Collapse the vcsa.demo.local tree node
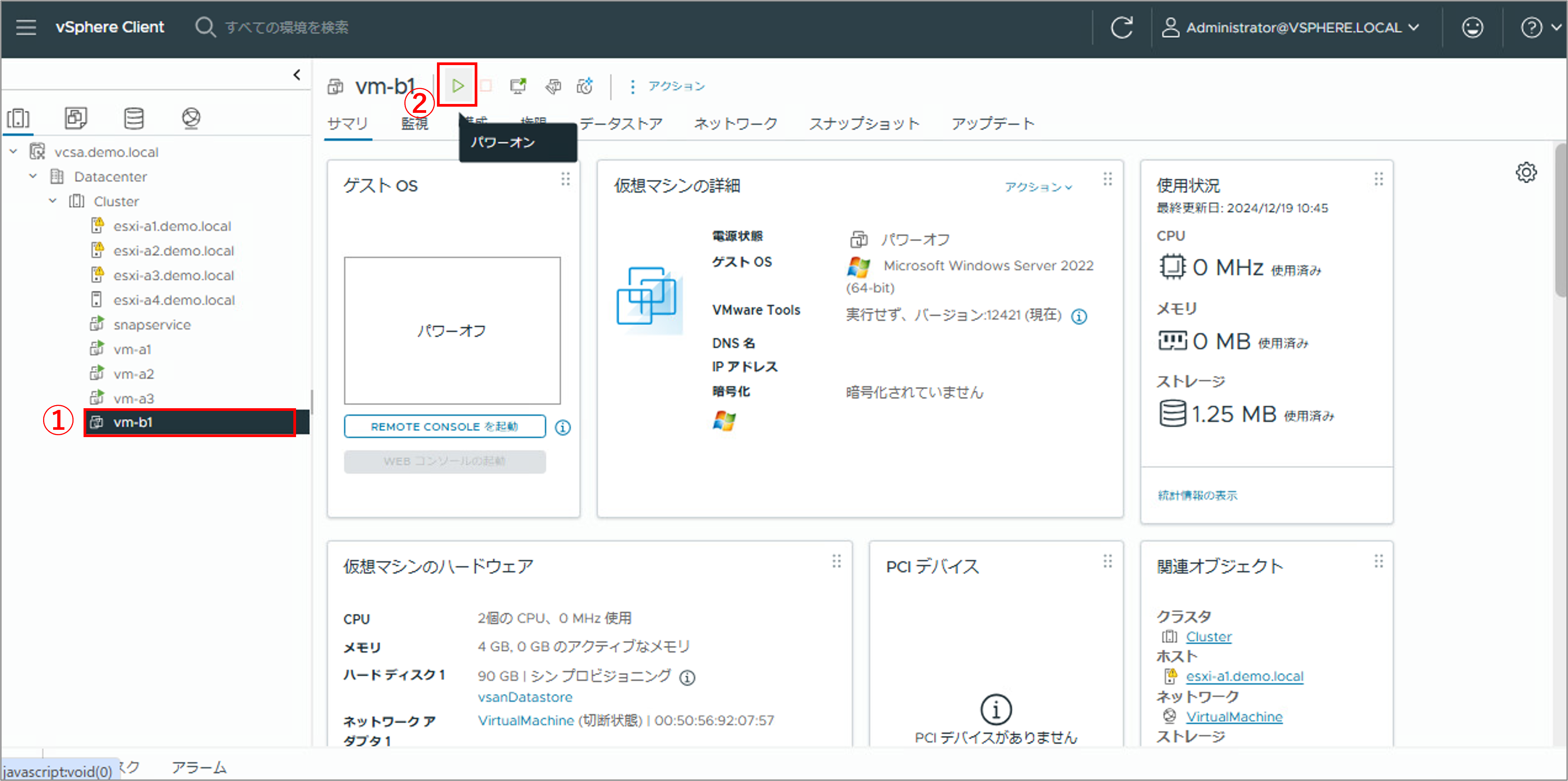 click(x=13, y=151)
